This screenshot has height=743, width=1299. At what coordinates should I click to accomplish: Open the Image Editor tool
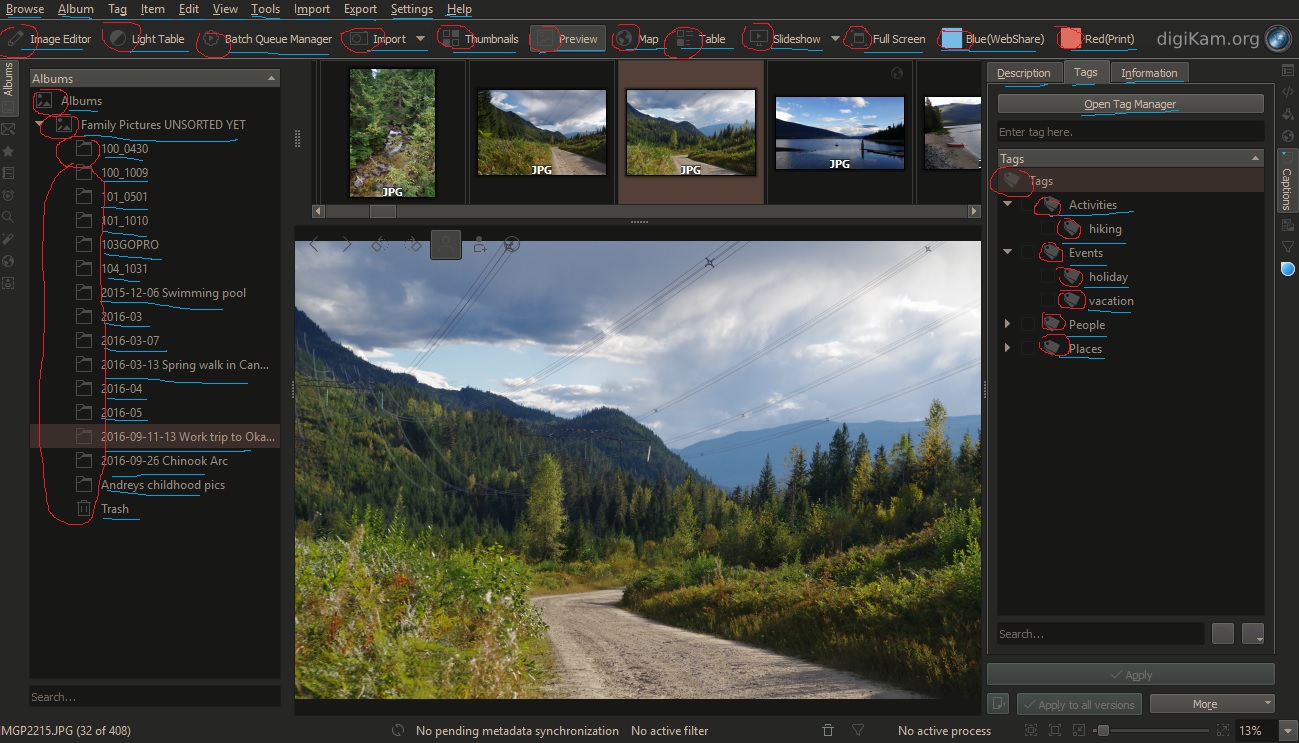pos(48,39)
